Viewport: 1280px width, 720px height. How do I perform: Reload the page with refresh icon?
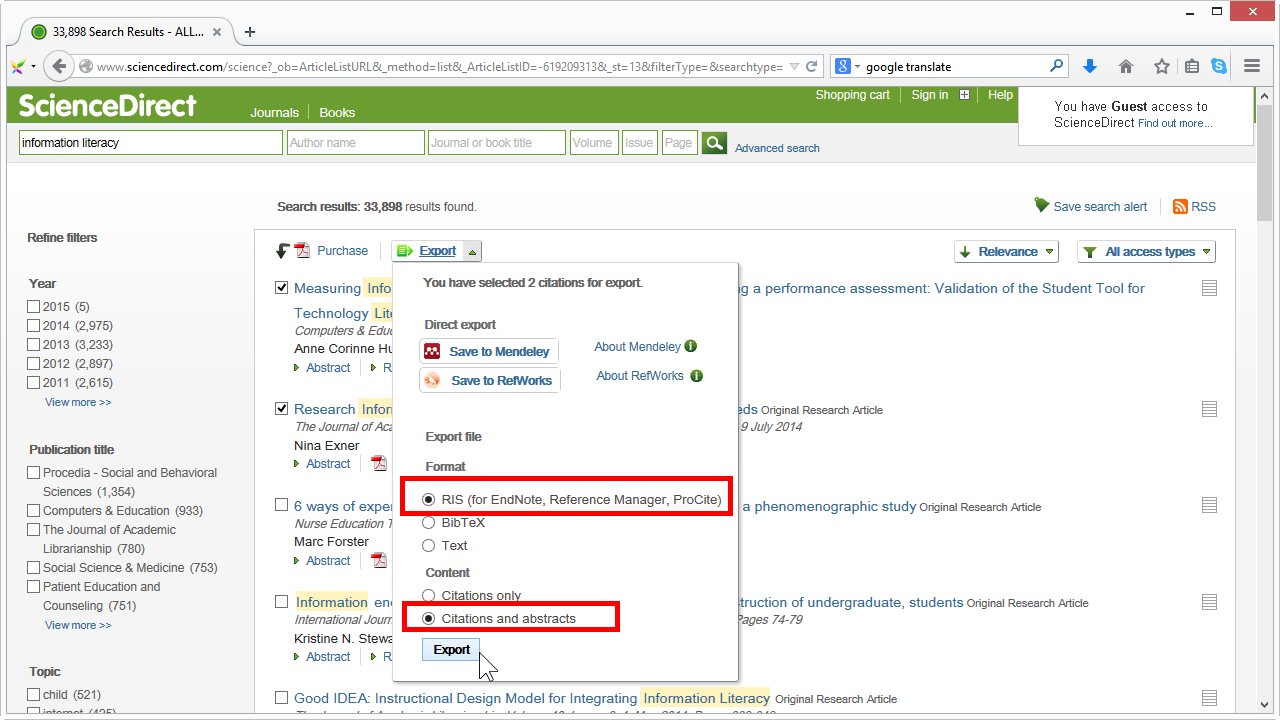tap(812, 67)
